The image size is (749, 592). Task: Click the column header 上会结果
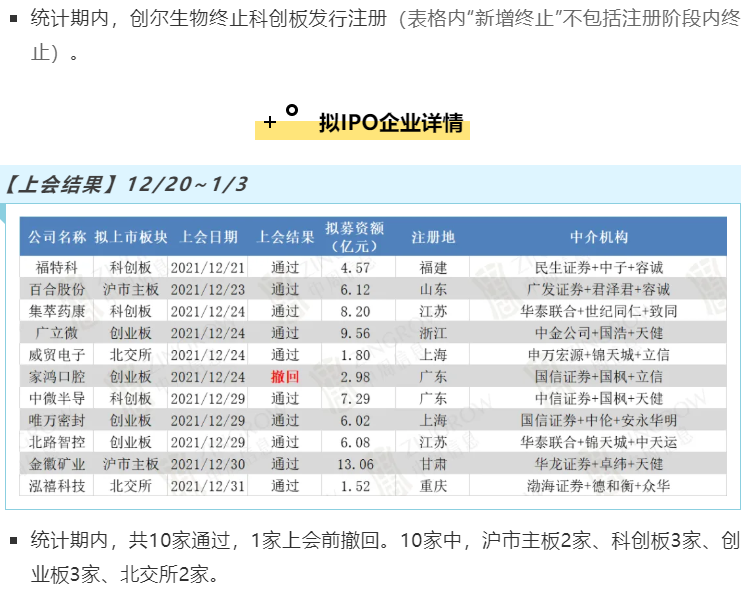(x=285, y=237)
